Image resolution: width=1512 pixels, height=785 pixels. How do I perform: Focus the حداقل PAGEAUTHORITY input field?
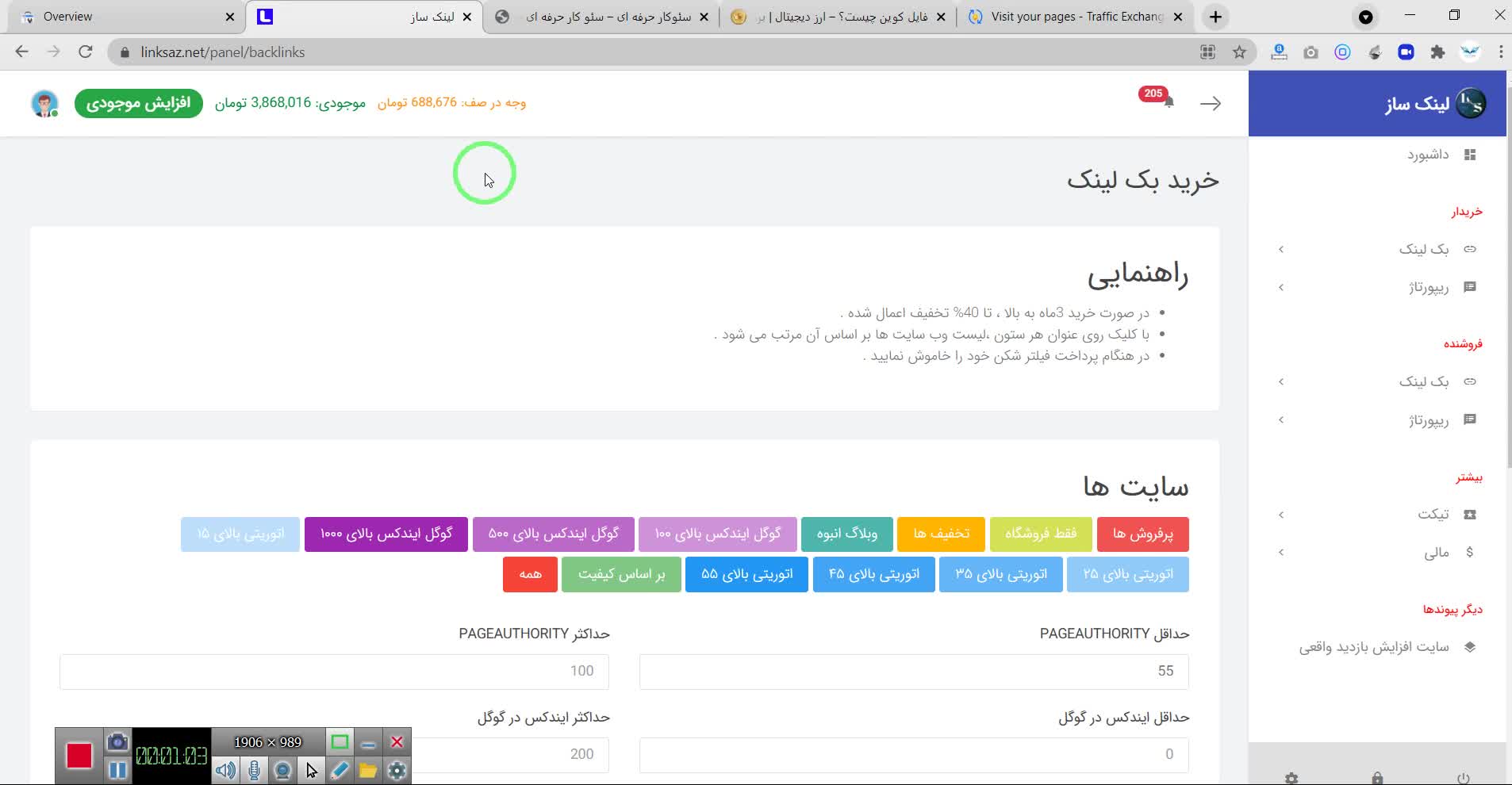914,672
